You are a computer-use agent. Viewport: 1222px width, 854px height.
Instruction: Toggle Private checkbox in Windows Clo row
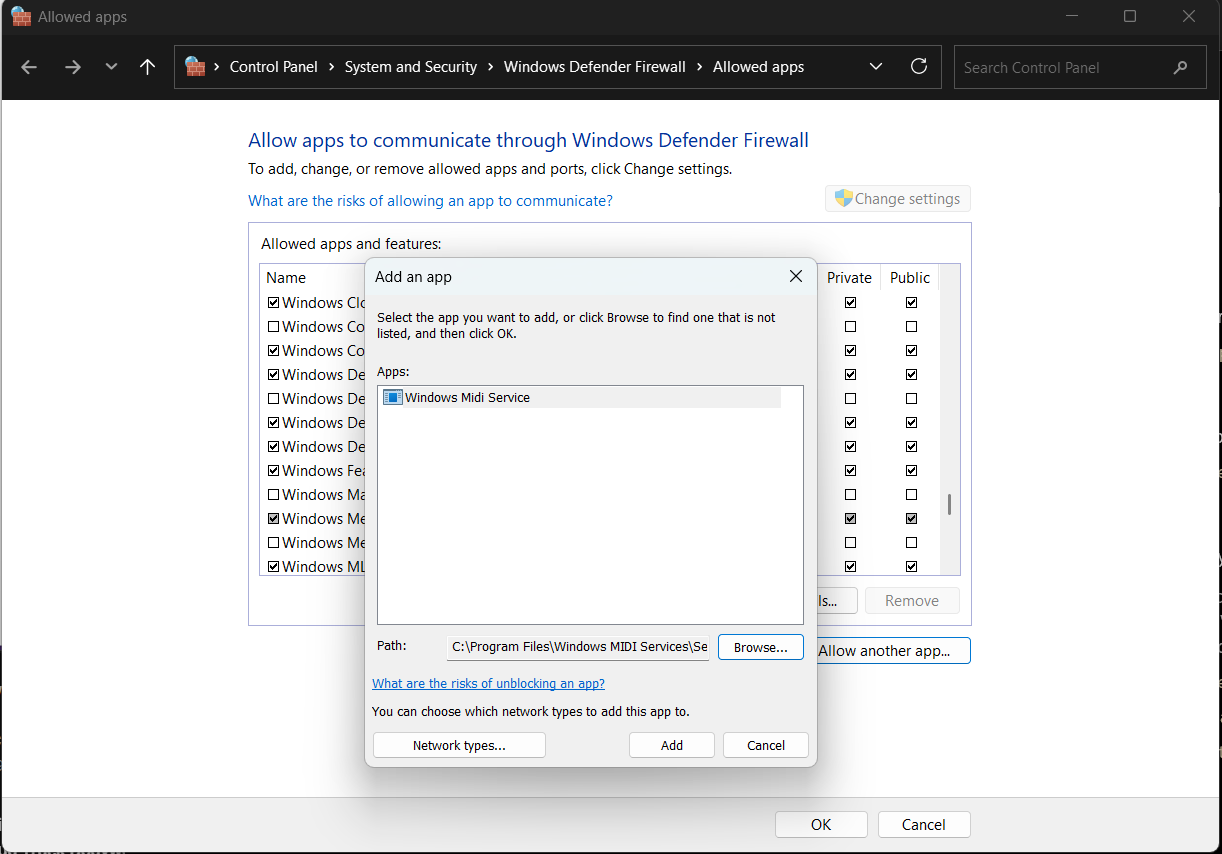850,302
